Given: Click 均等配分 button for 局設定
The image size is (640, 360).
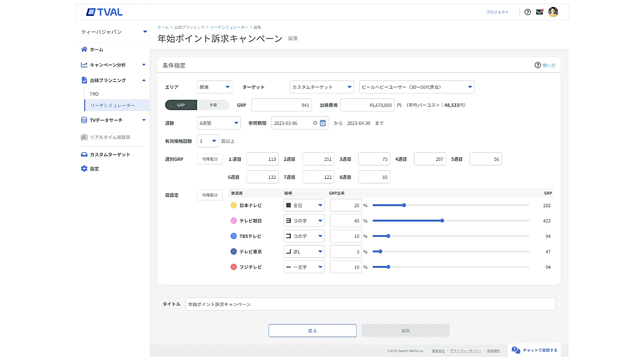Looking at the screenshot, I should click(210, 195).
